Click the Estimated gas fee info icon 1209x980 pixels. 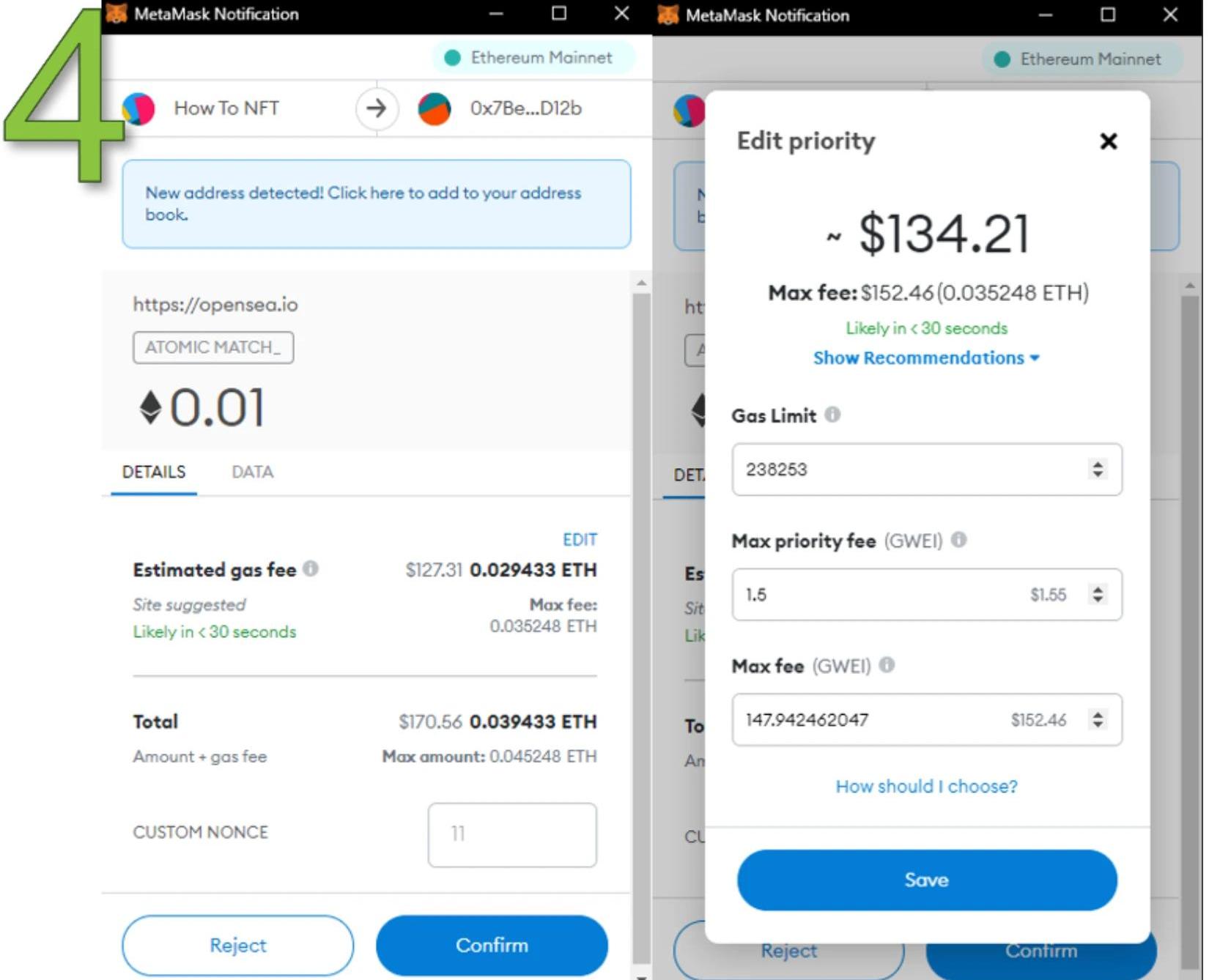pyautogui.click(x=311, y=568)
